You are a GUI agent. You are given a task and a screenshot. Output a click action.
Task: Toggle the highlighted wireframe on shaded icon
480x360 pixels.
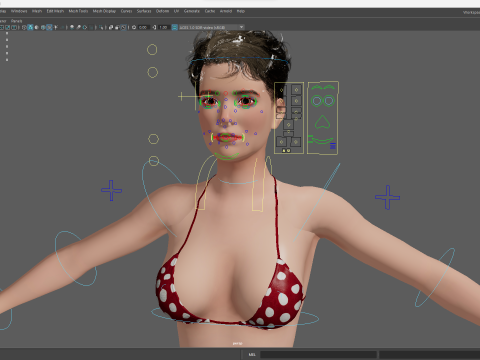pos(49,27)
